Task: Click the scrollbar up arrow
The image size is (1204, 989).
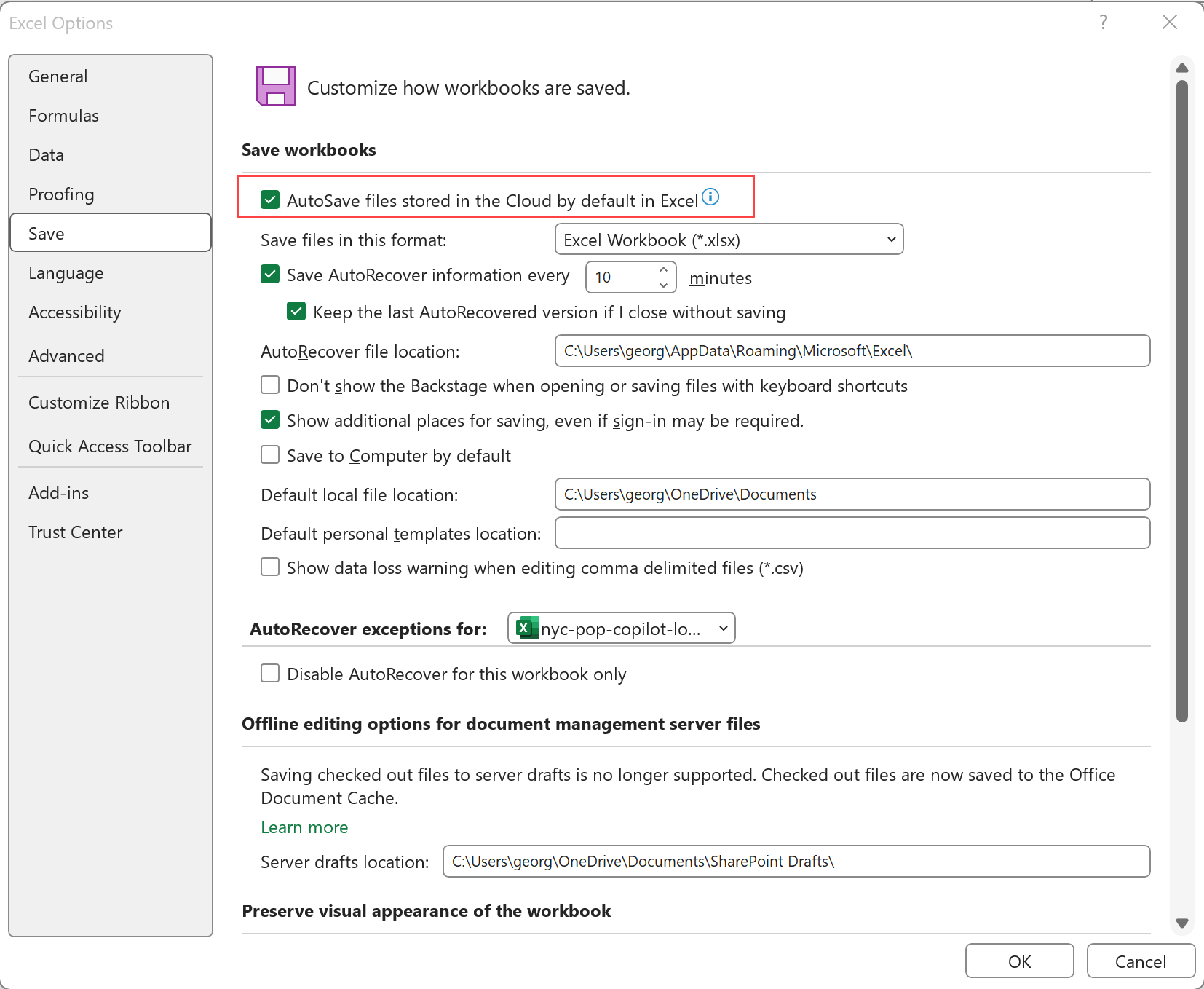Action: [1182, 68]
